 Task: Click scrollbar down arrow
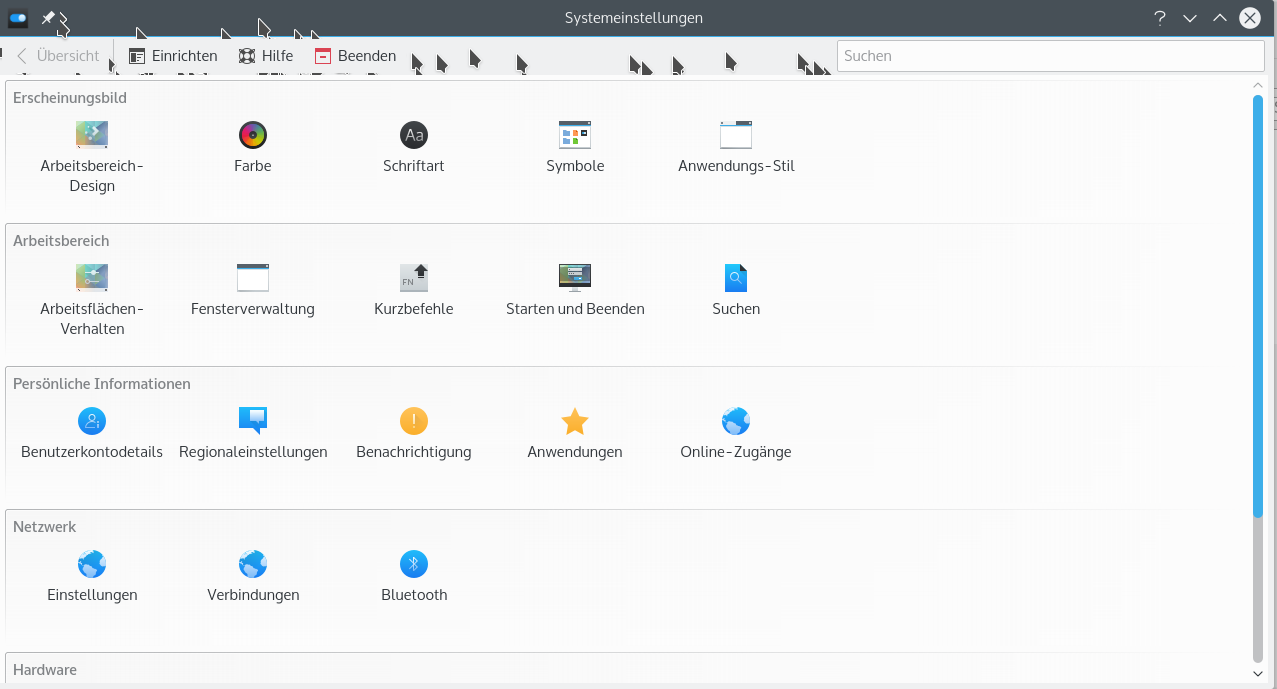point(1258,675)
